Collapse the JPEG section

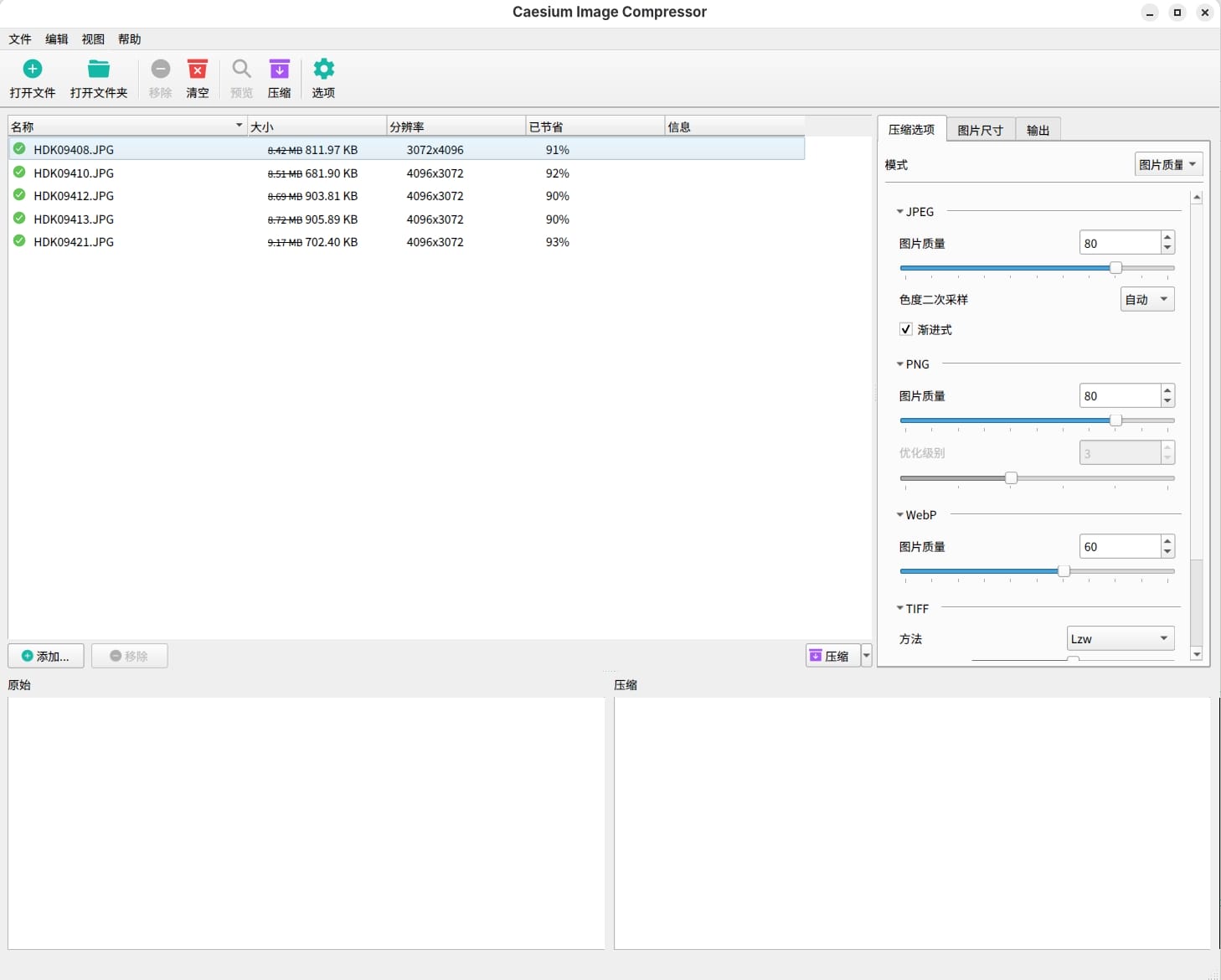(x=900, y=212)
